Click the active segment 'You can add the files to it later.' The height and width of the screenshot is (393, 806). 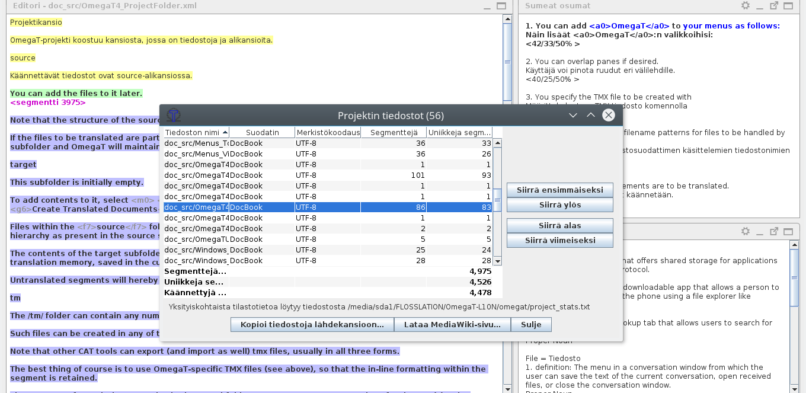[x=76, y=93]
